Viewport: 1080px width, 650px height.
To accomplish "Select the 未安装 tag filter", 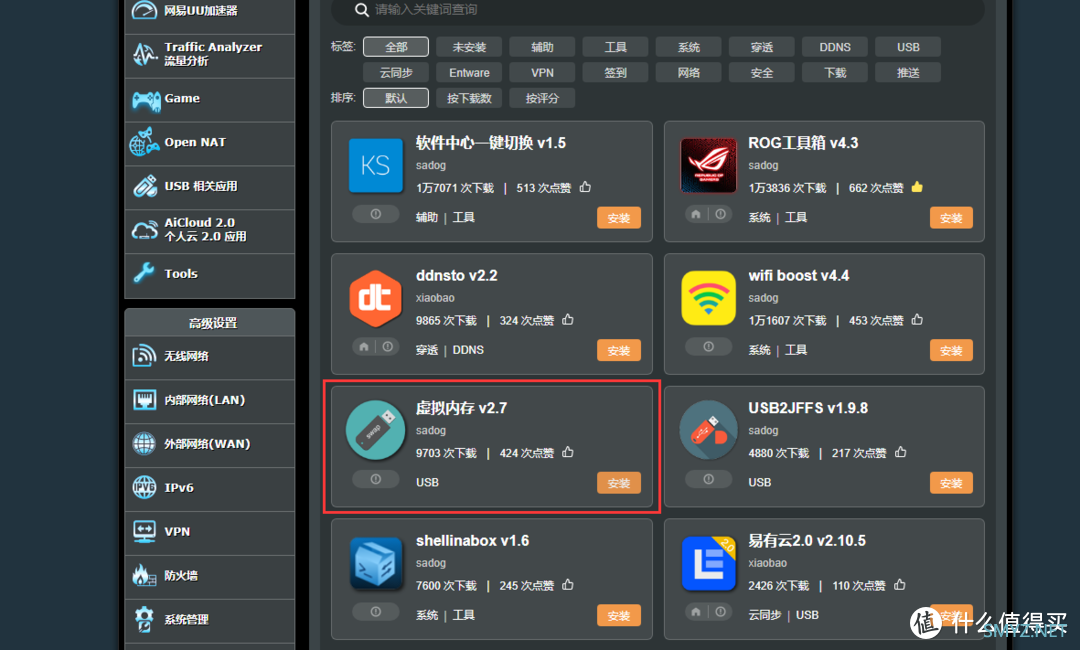I will (469, 47).
